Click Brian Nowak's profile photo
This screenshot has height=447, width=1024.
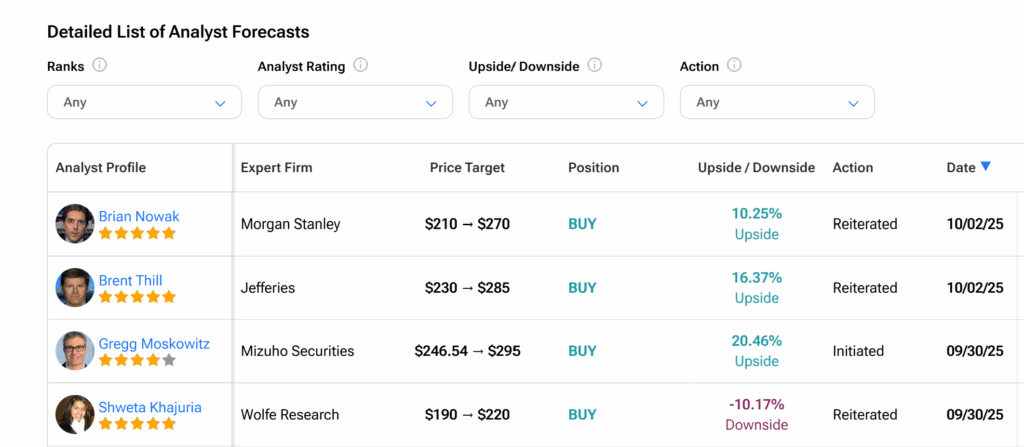pyautogui.click(x=75, y=224)
